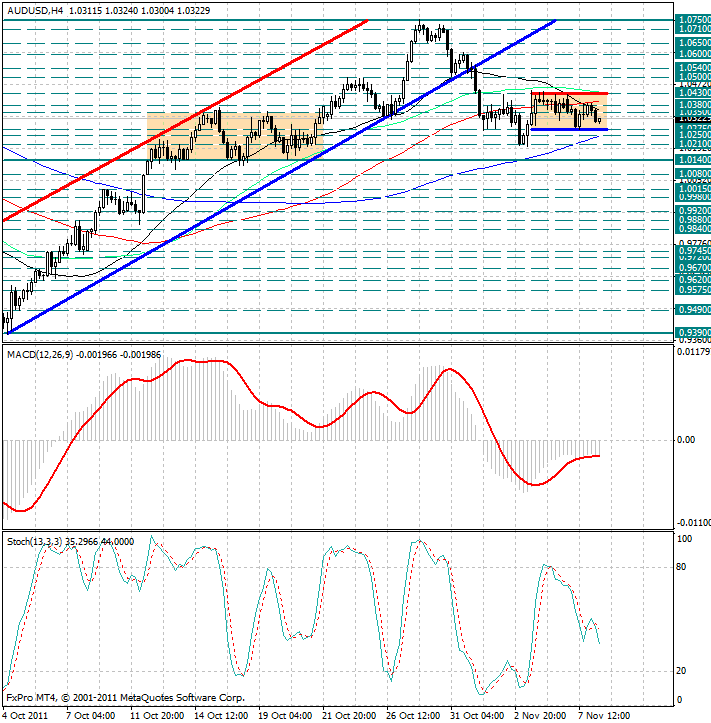The width and height of the screenshot is (711, 723).
Task: Select the short red resistance line near 1.0430
Action: (x=569, y=94)
